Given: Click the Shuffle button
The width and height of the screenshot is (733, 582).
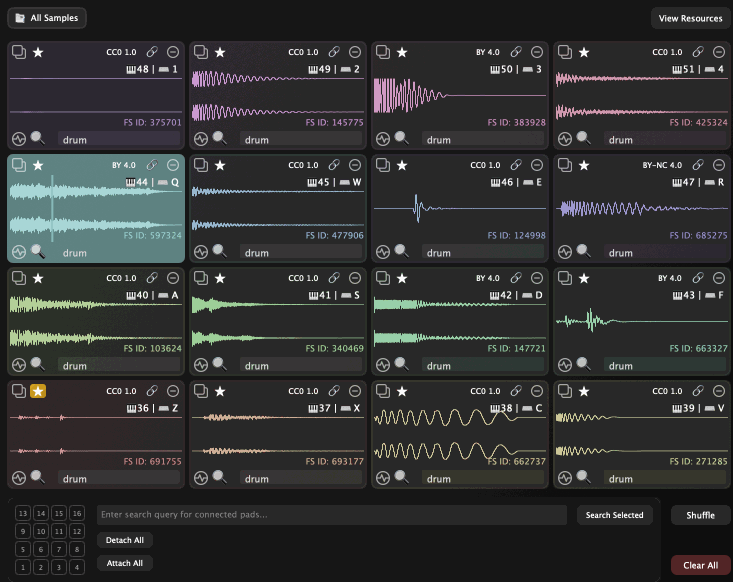Looking at the screenshot, I should [700, 515].
